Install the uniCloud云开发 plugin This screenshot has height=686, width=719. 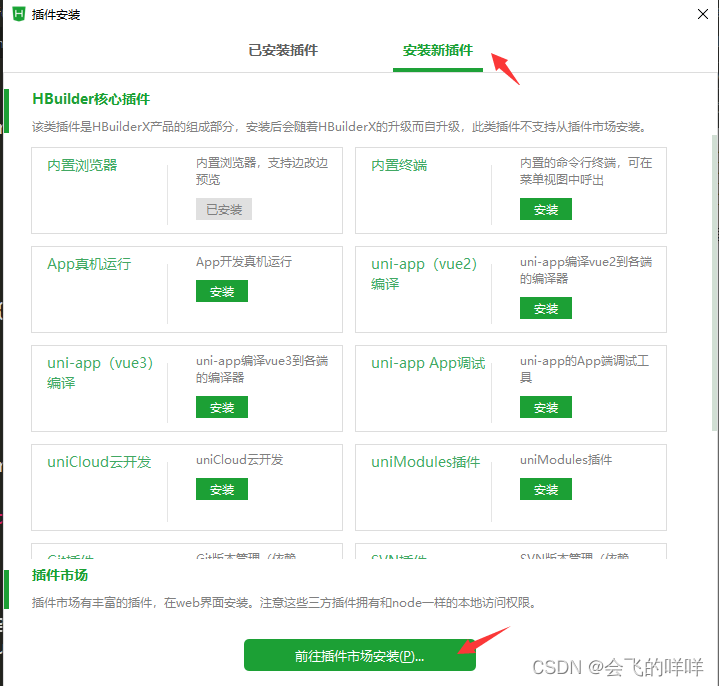point(222,489)
